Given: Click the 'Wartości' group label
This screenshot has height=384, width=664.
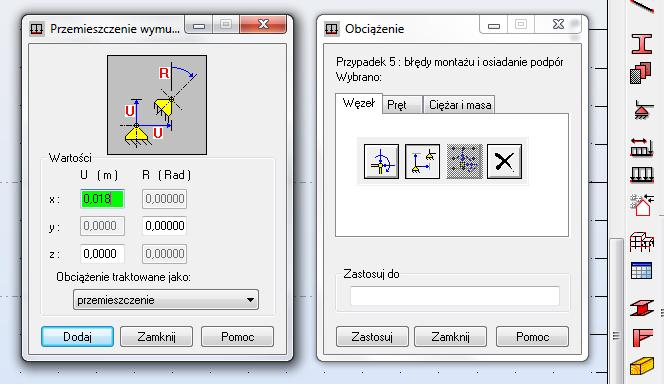Looking at the screenshot, I should 70,158.
